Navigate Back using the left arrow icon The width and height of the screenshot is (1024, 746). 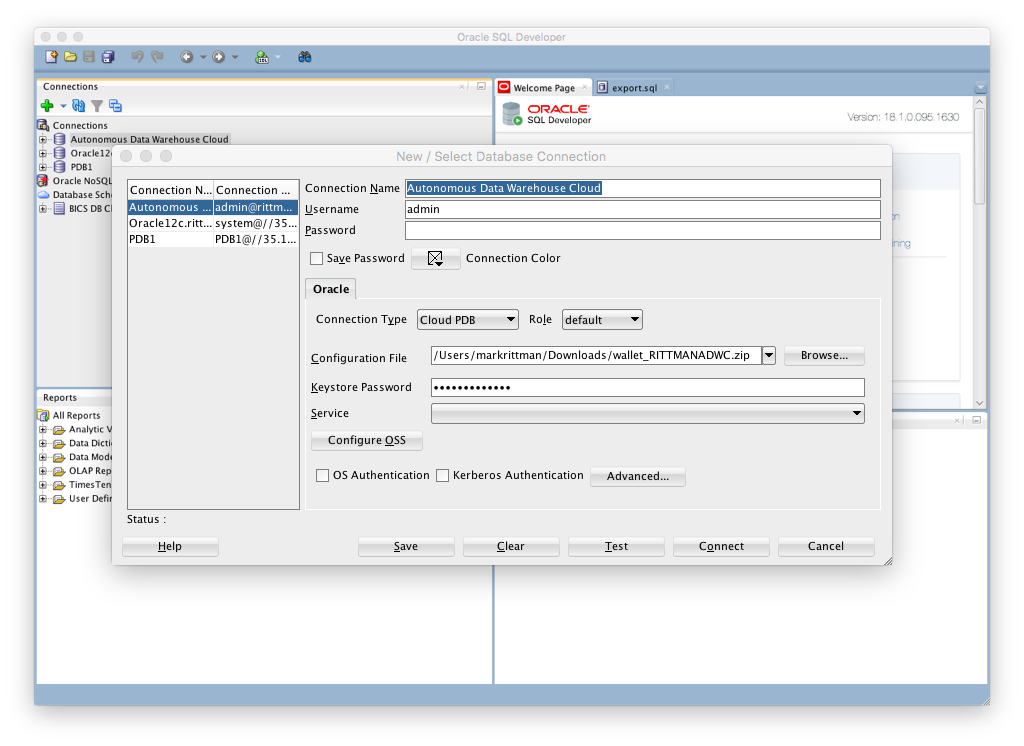point(187,57)
